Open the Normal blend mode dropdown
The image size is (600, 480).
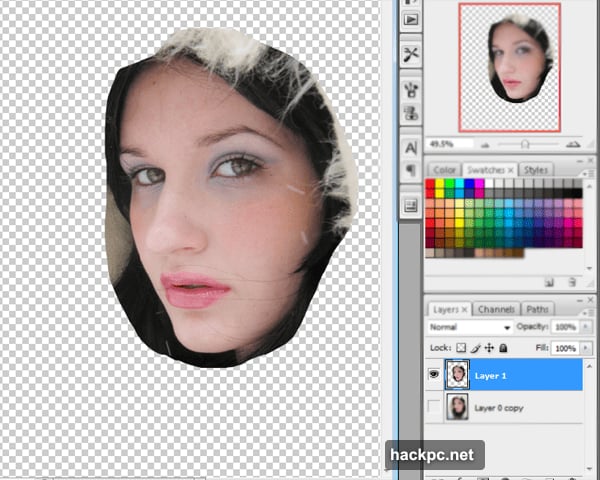[470, 327]
